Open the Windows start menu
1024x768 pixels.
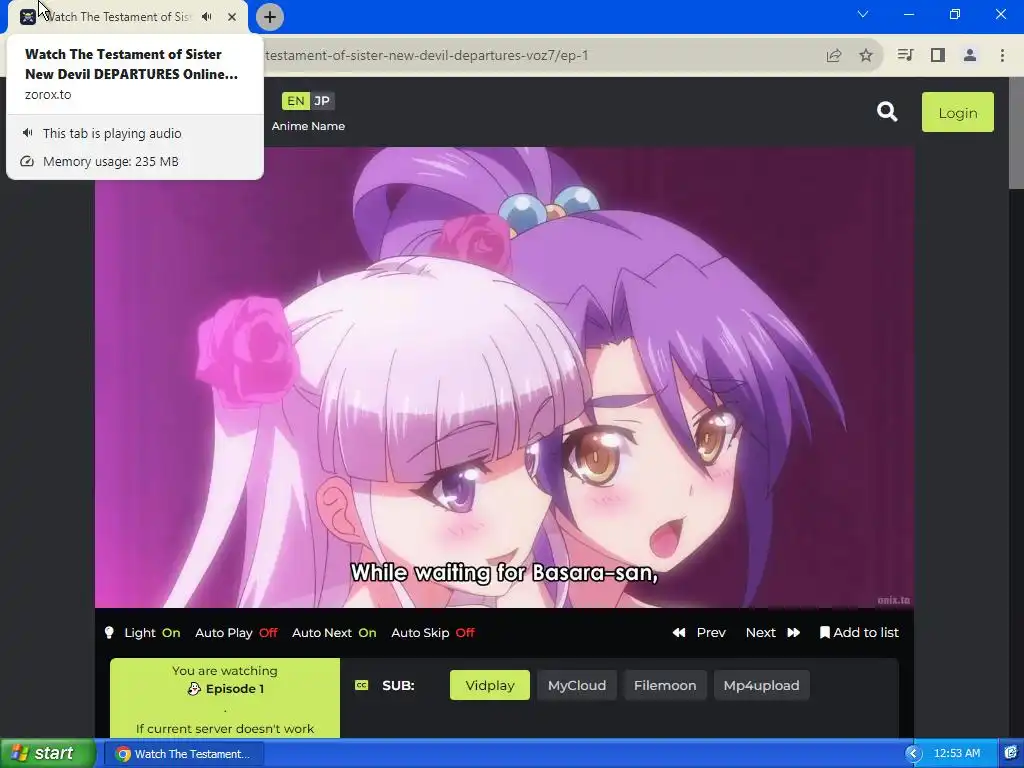coord(46,753)
